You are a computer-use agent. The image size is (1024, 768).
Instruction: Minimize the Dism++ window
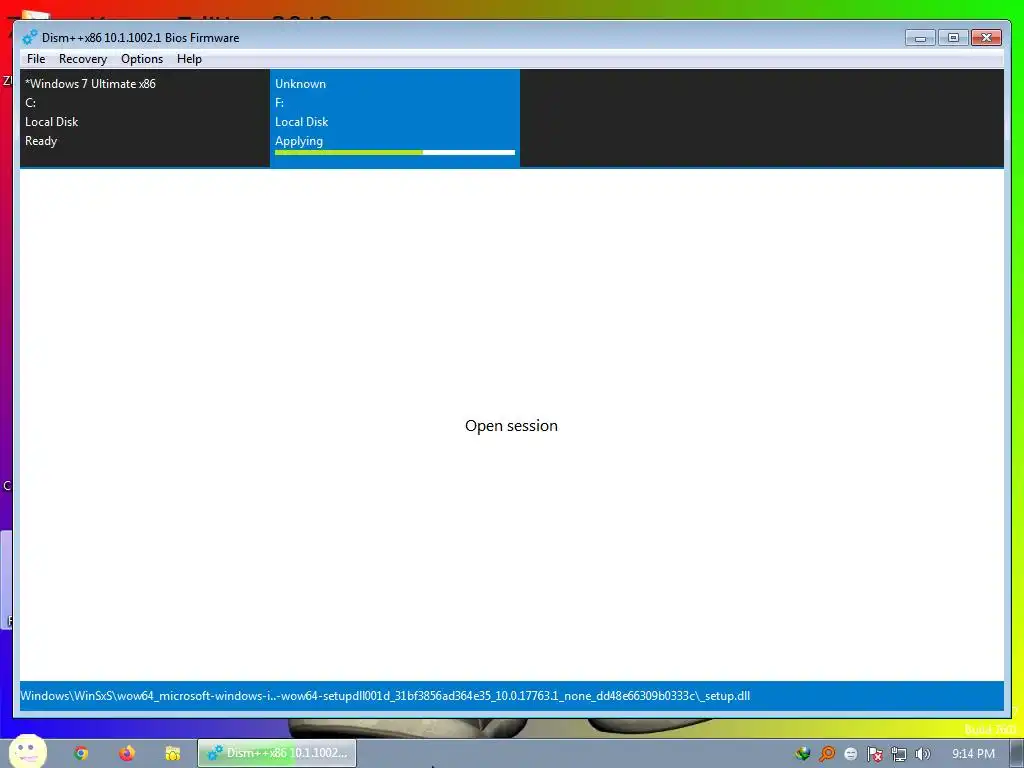tap(920, 38)
